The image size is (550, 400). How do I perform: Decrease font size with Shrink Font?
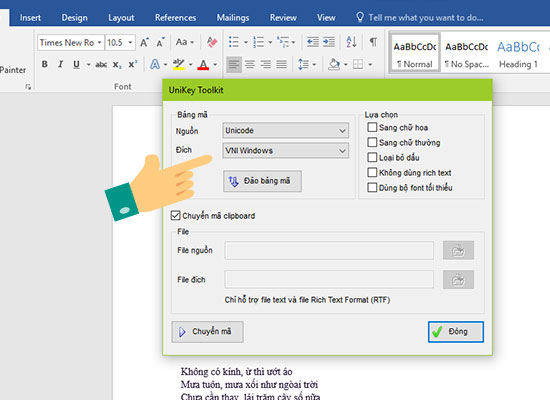[160, 42]
